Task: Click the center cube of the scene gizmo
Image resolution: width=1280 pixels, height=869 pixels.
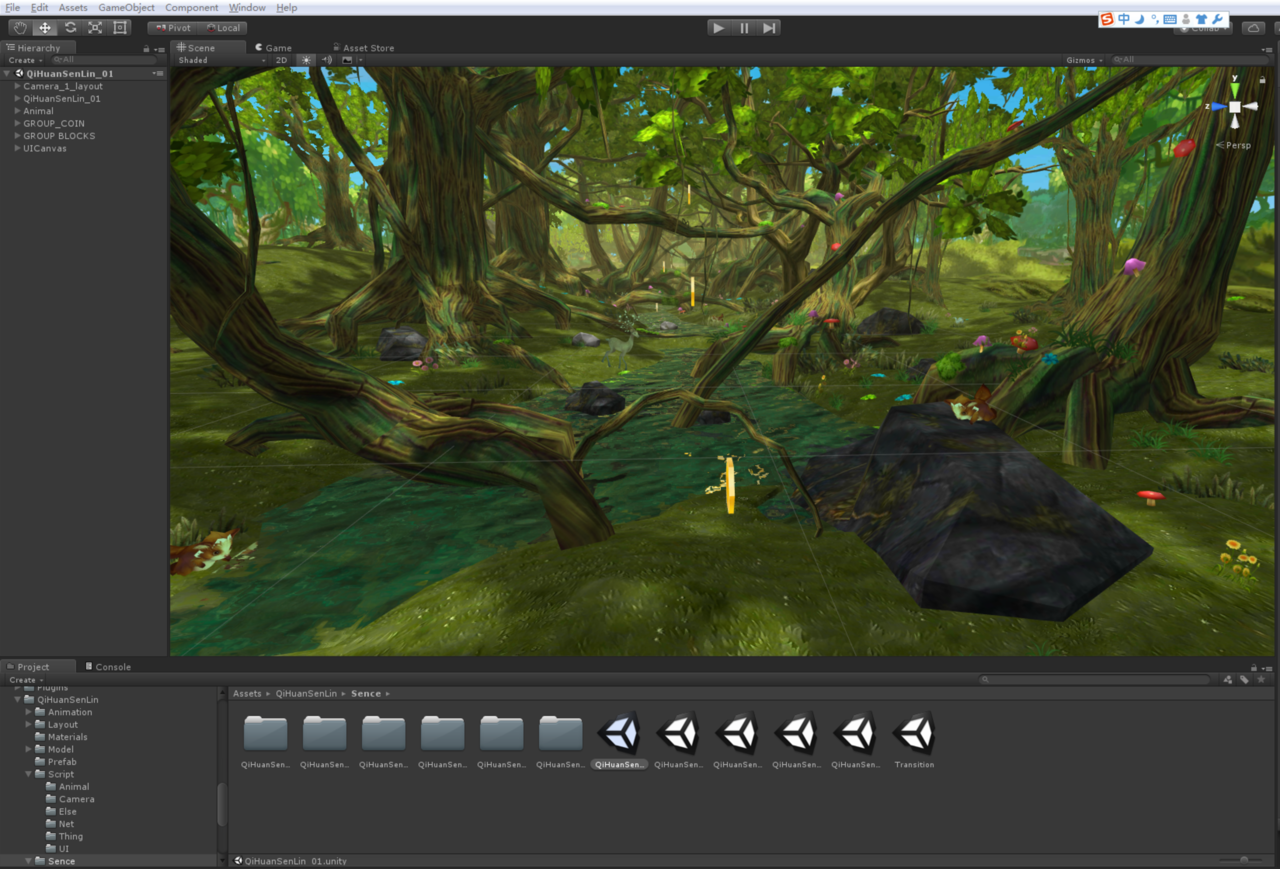Action: click(x=1235, y=107)
